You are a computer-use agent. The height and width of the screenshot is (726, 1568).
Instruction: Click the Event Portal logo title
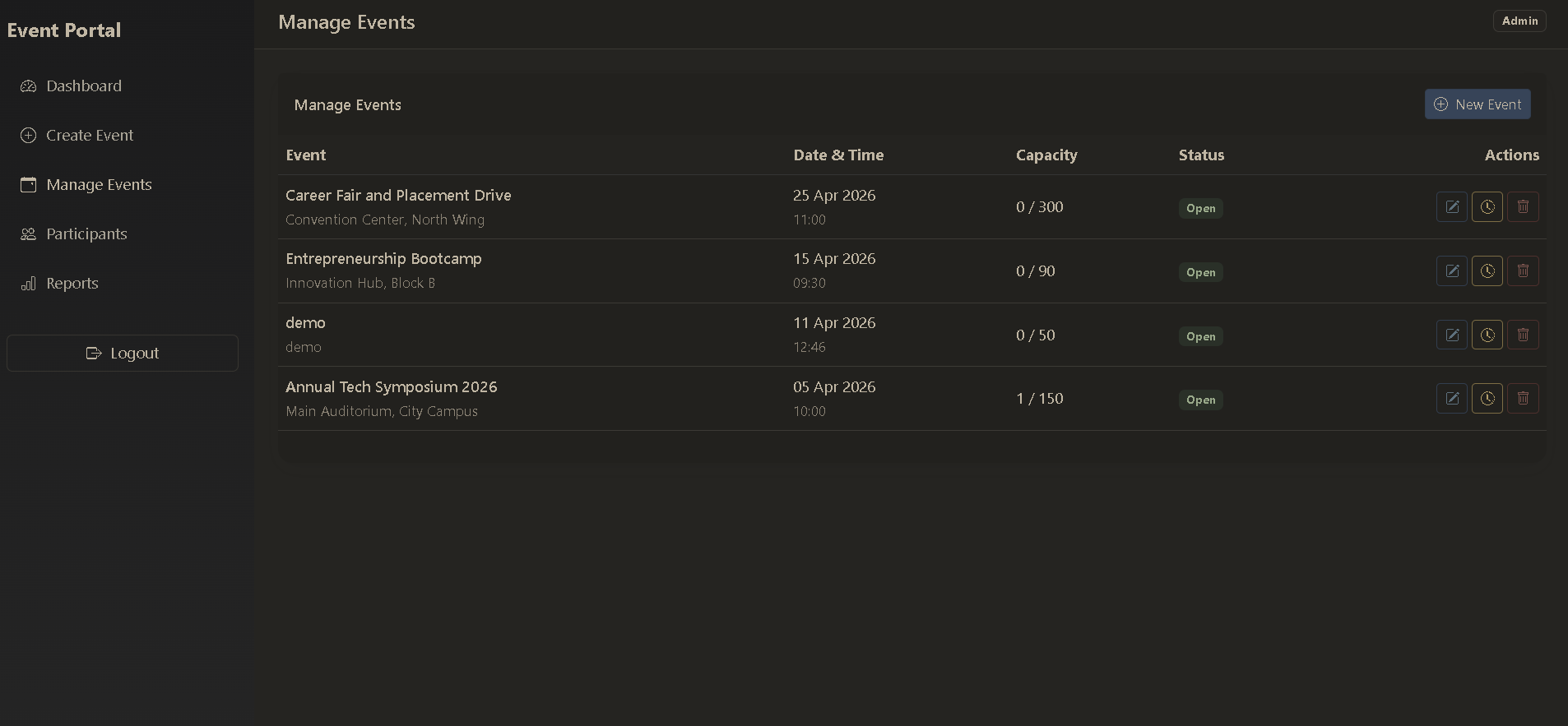(x=64, y=30)
